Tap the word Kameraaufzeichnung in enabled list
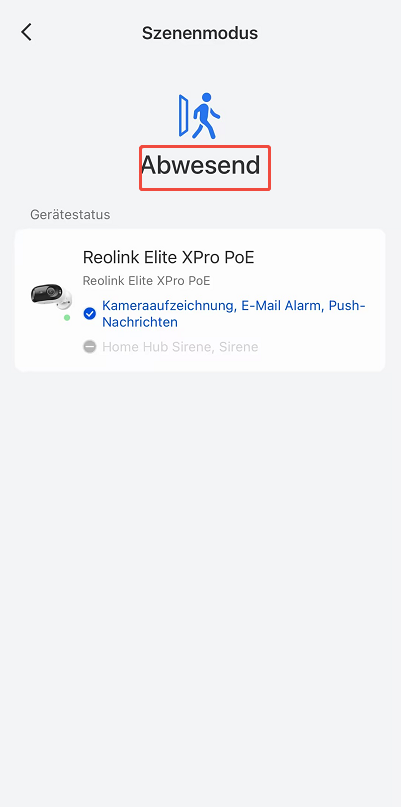The width and height of the screenshot is (401, 807). click(169, 306)
